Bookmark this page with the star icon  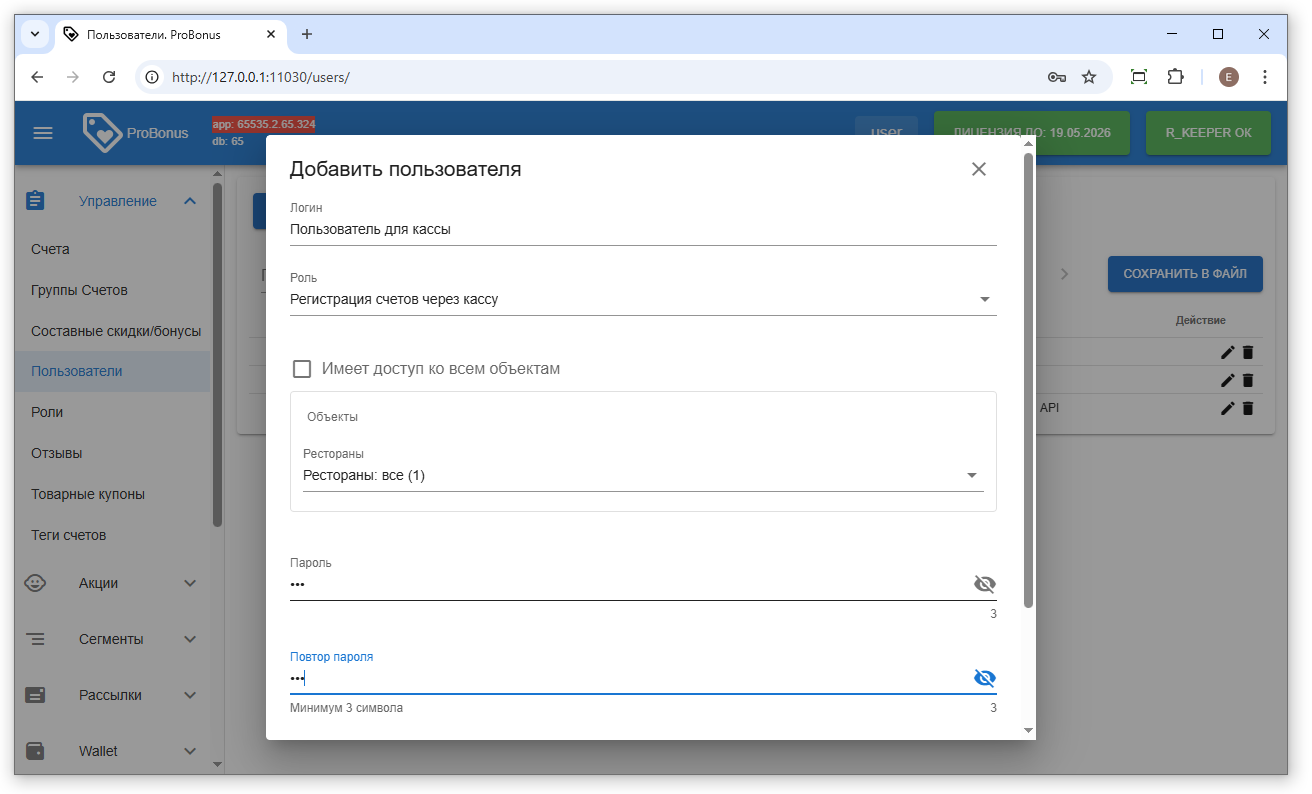pos(1089,77)
